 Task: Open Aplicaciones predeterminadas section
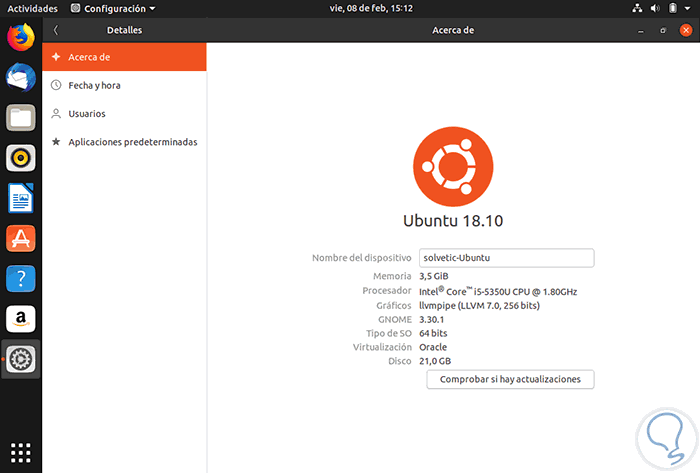click(x=124, y=142)
